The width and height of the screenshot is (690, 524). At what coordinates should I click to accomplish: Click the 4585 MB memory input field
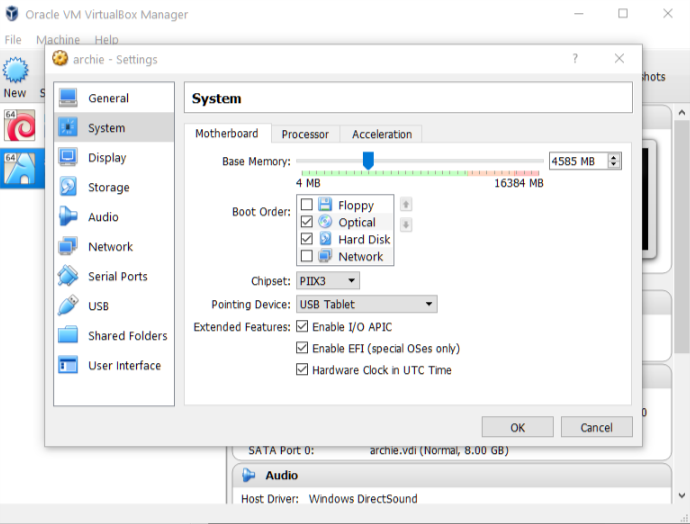578,161
